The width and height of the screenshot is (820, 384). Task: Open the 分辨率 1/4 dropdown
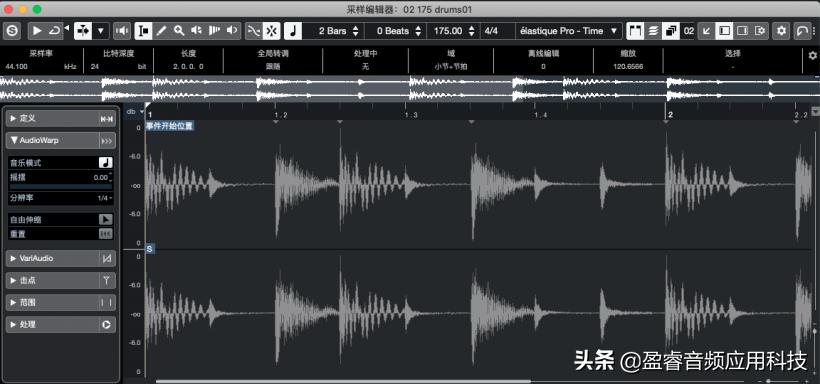[105, 198]
